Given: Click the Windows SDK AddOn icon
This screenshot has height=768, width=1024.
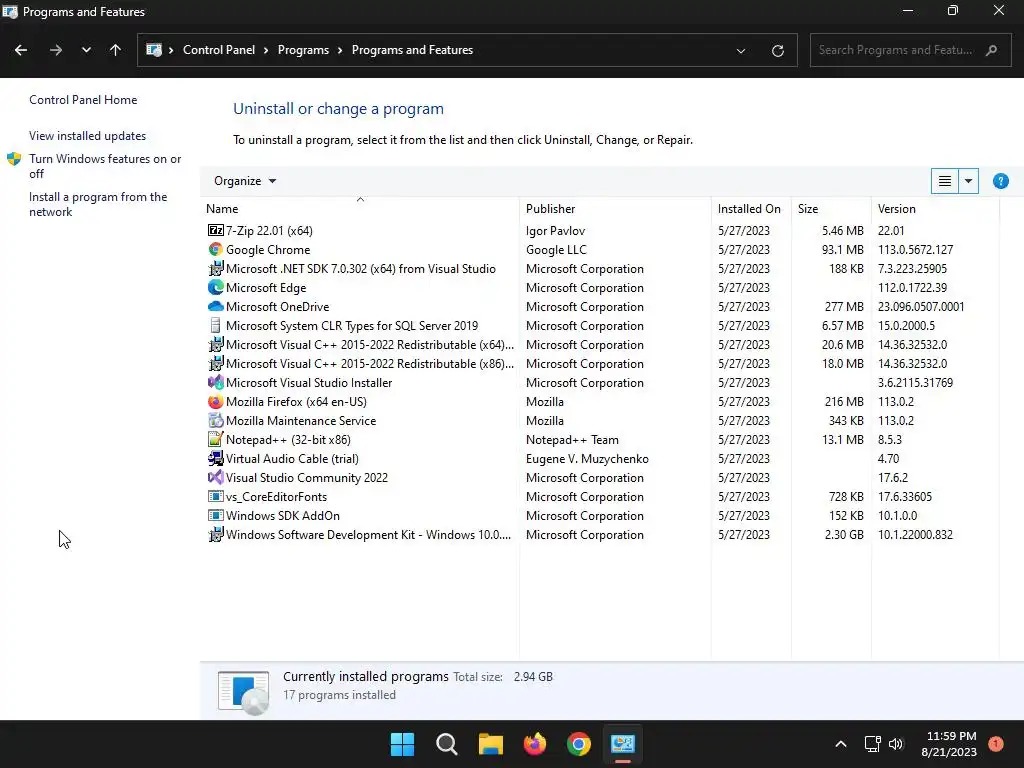Looking at the screenshot, I should [216, 515].
